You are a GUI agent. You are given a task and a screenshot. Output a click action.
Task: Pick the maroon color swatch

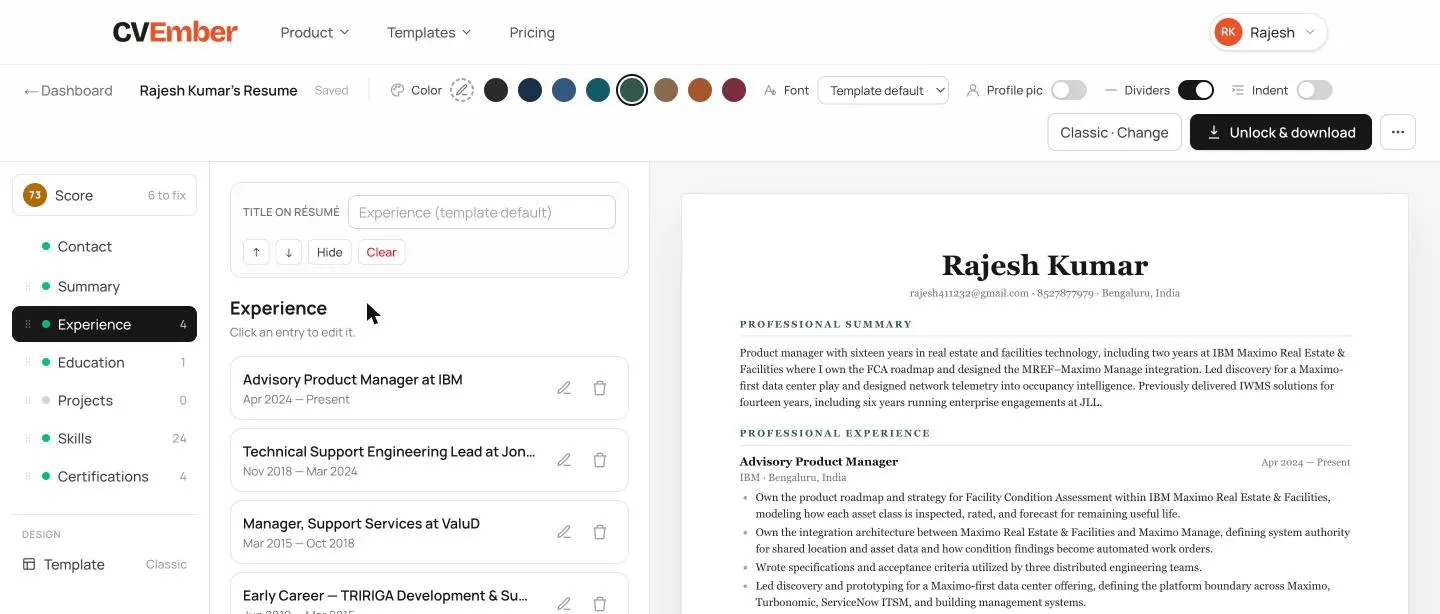[734, 90]
